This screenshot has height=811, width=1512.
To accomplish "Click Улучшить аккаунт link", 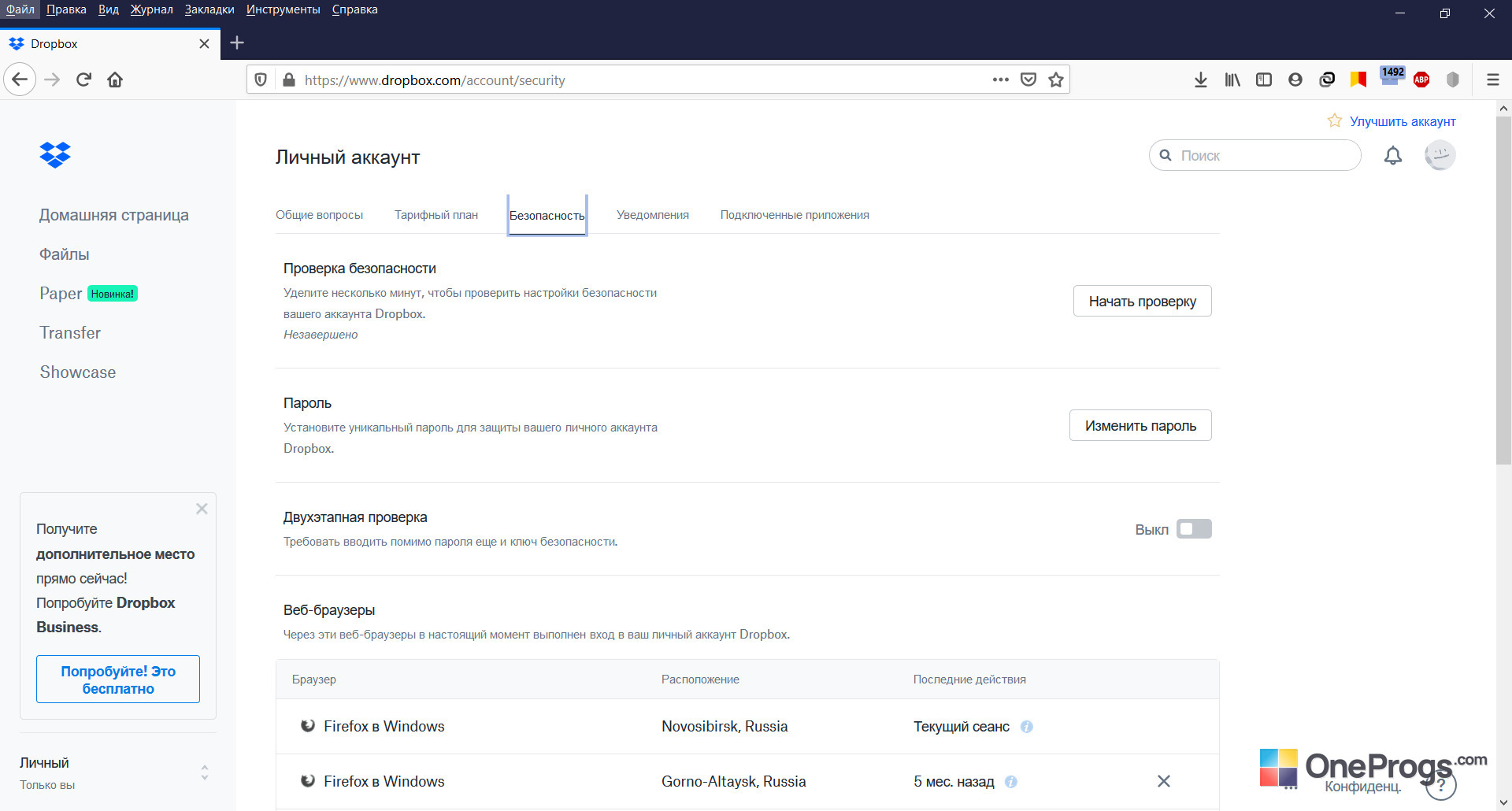I will (x=1403, y=121).
